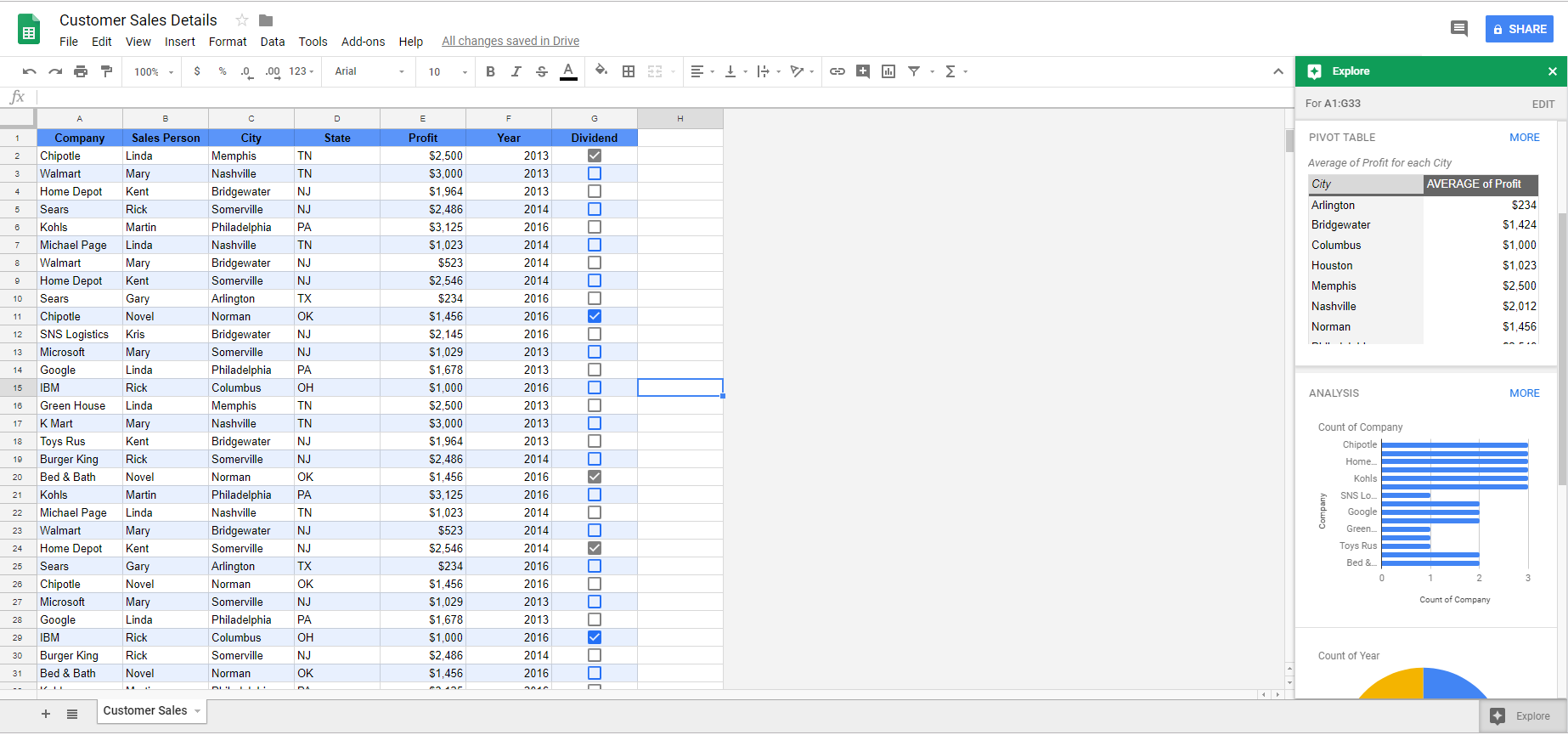
Task: Click the functions sigma icon
Action: [x=950, y=71]
